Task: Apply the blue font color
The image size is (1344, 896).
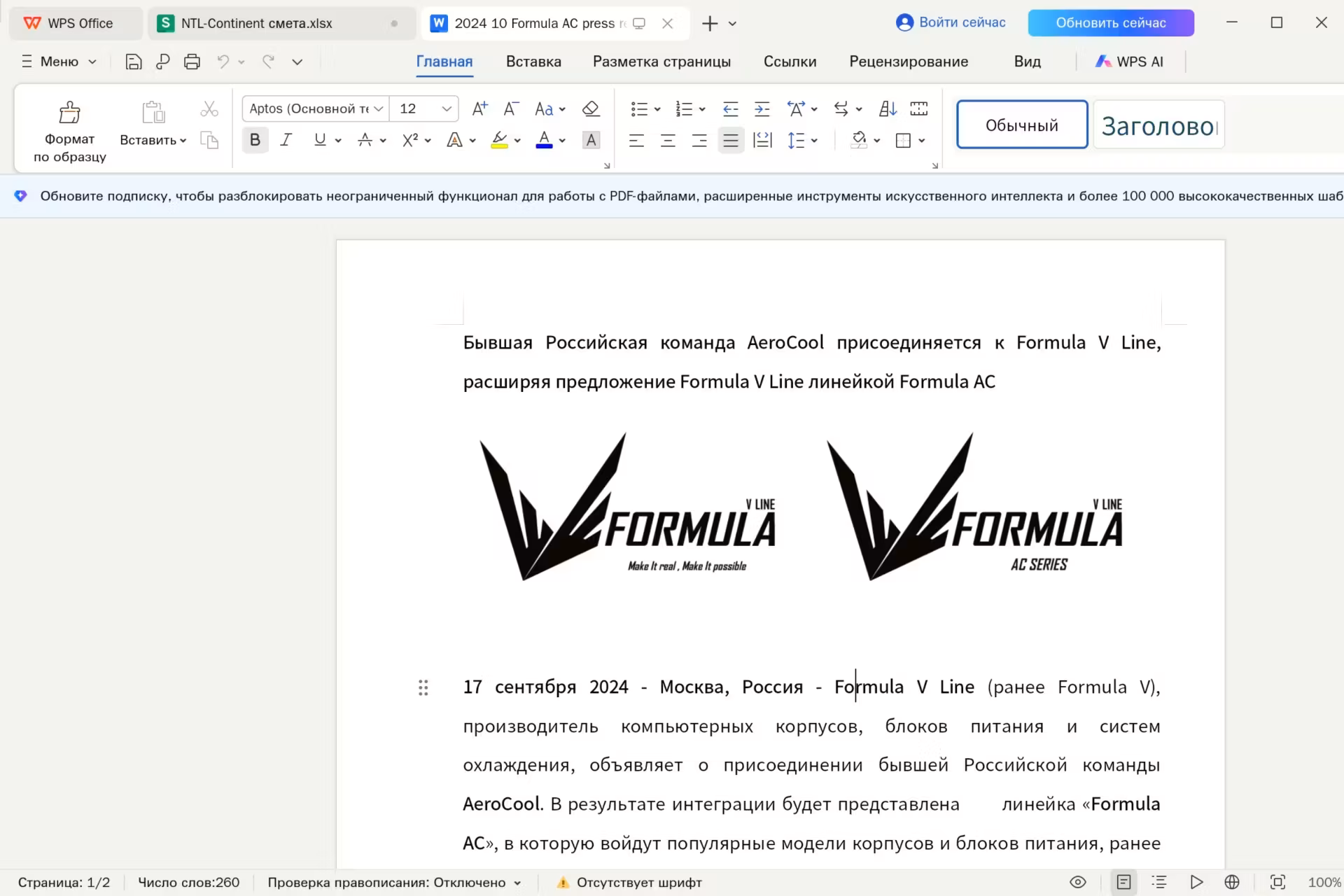Action: click(x=544, y=140)
